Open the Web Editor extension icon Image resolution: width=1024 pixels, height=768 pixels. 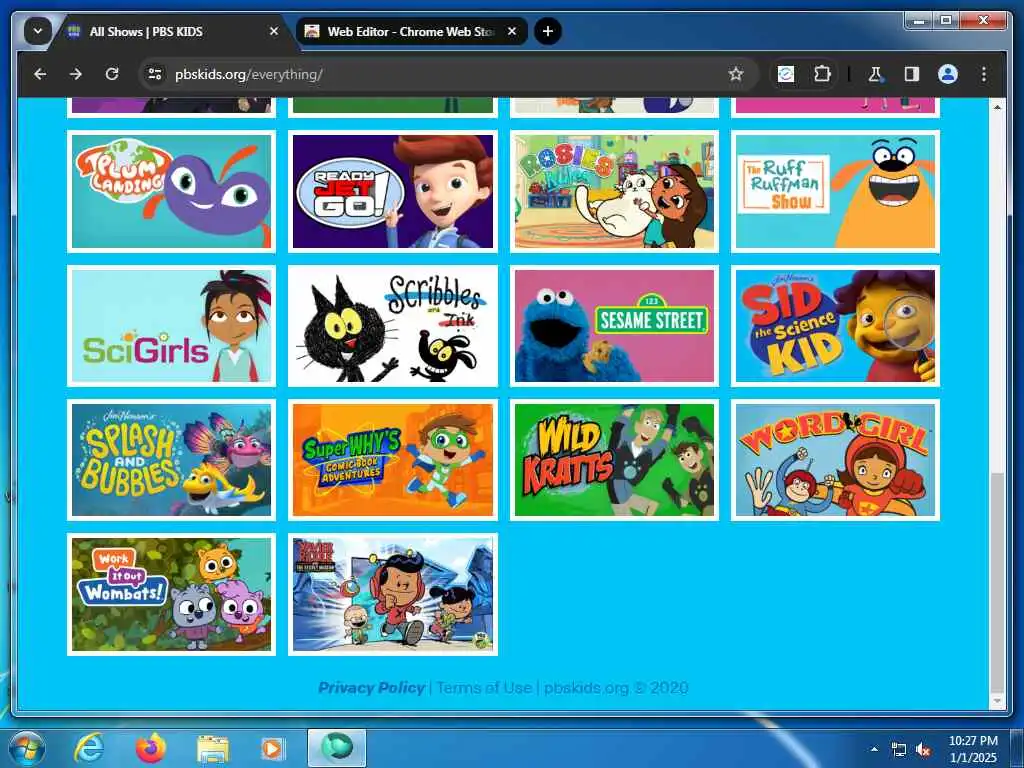(x=786, y=74)
